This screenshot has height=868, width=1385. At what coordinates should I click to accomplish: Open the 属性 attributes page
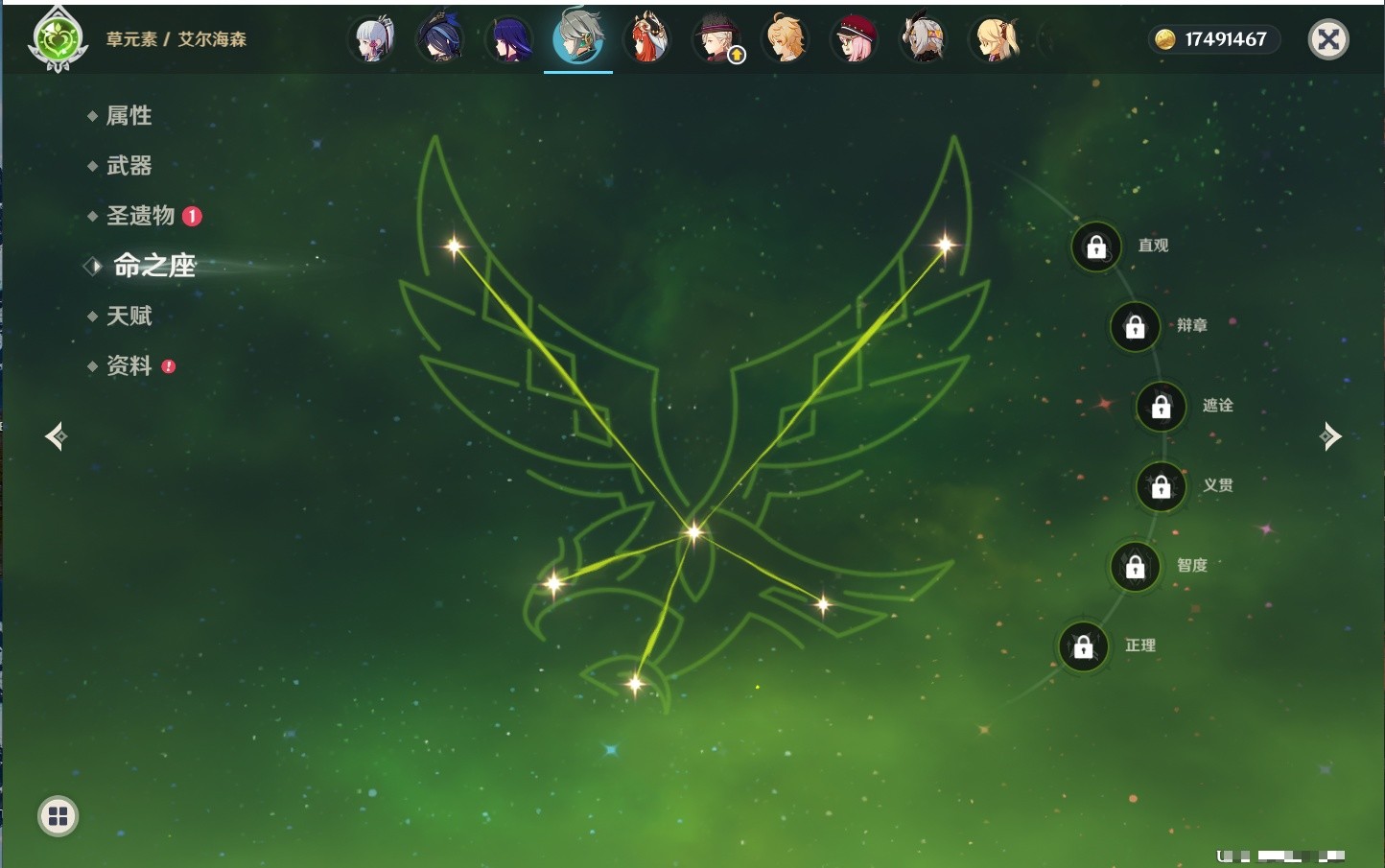[x=129, y=116]
